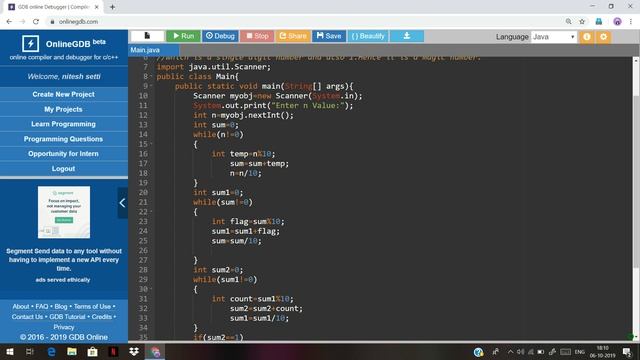Click the browser forward arrow
Viewport: 640px width, 360px height.
point(22,22)
